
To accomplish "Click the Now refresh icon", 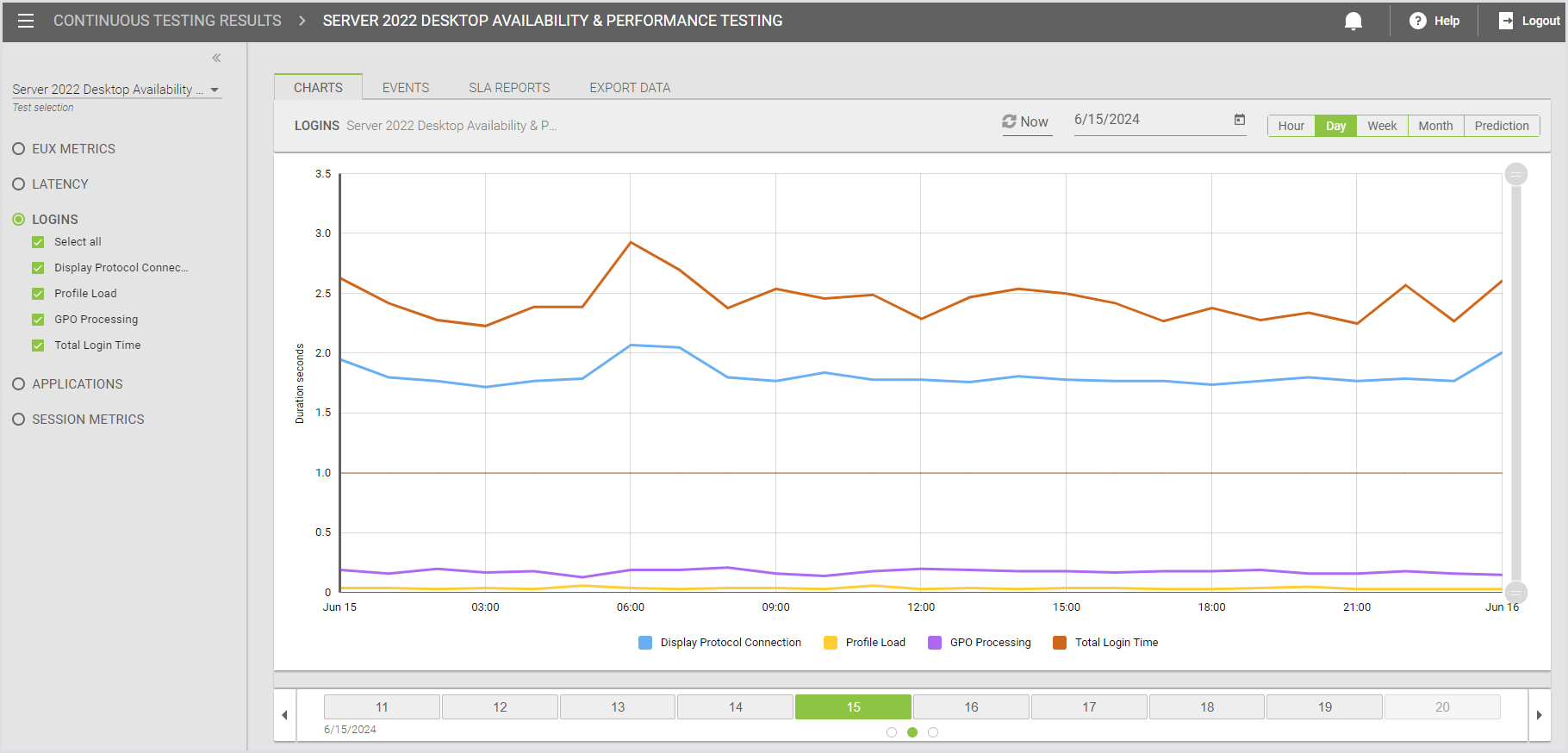I will pos(1009,121).
